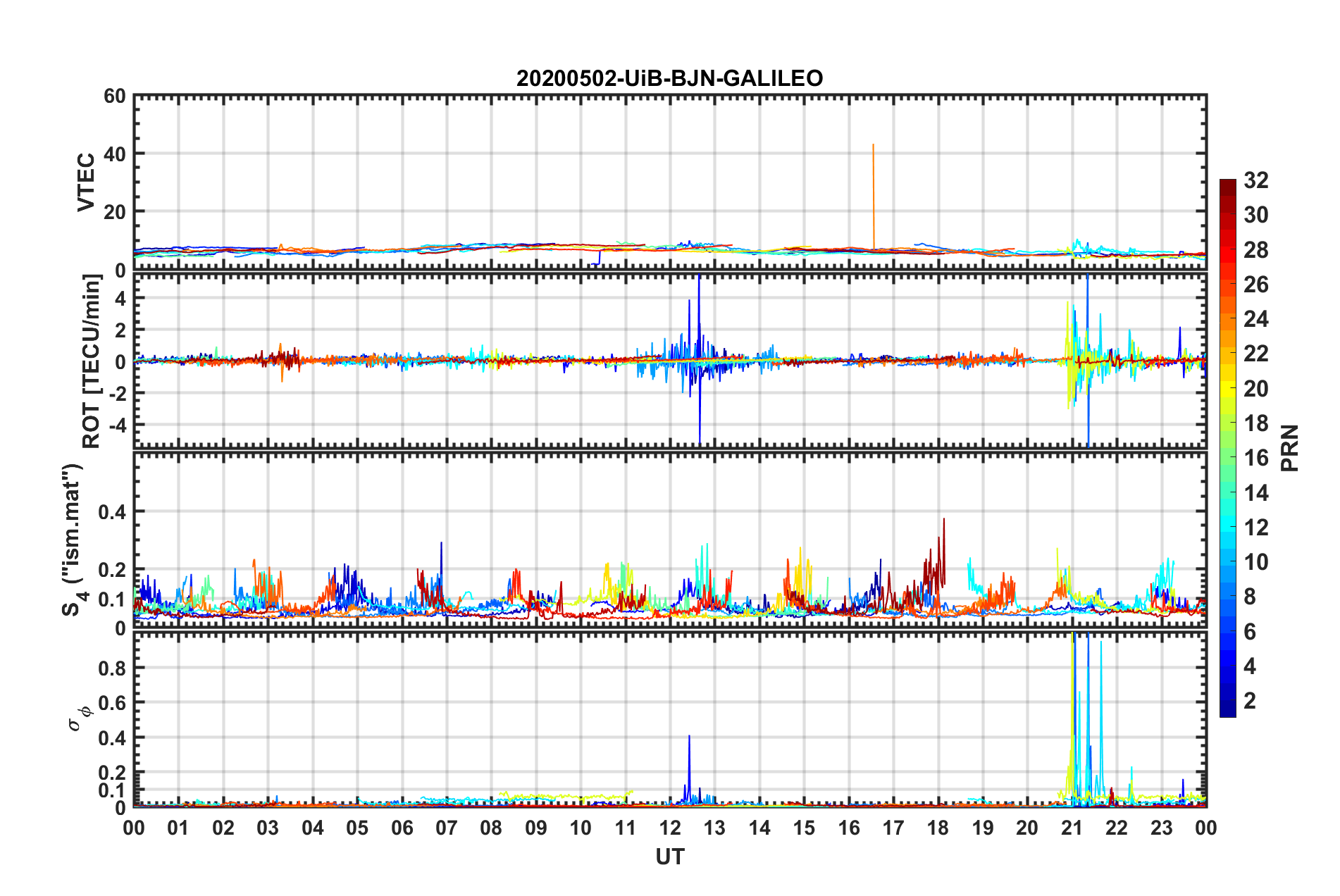Click the UT x-axis label
Viewport: 1340px width, 896px height.
(x=670, y=857)
